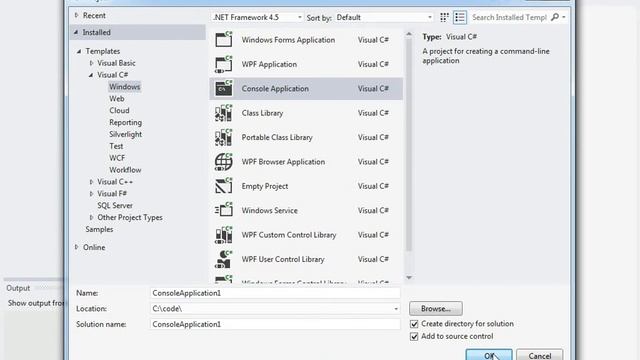Select the Reporting category
640x360 pixels.
click(125, 122)
